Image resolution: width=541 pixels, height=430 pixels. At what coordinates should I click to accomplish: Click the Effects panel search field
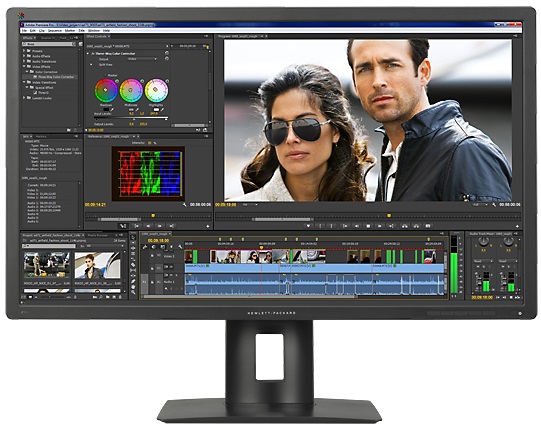tap(48, 44)
